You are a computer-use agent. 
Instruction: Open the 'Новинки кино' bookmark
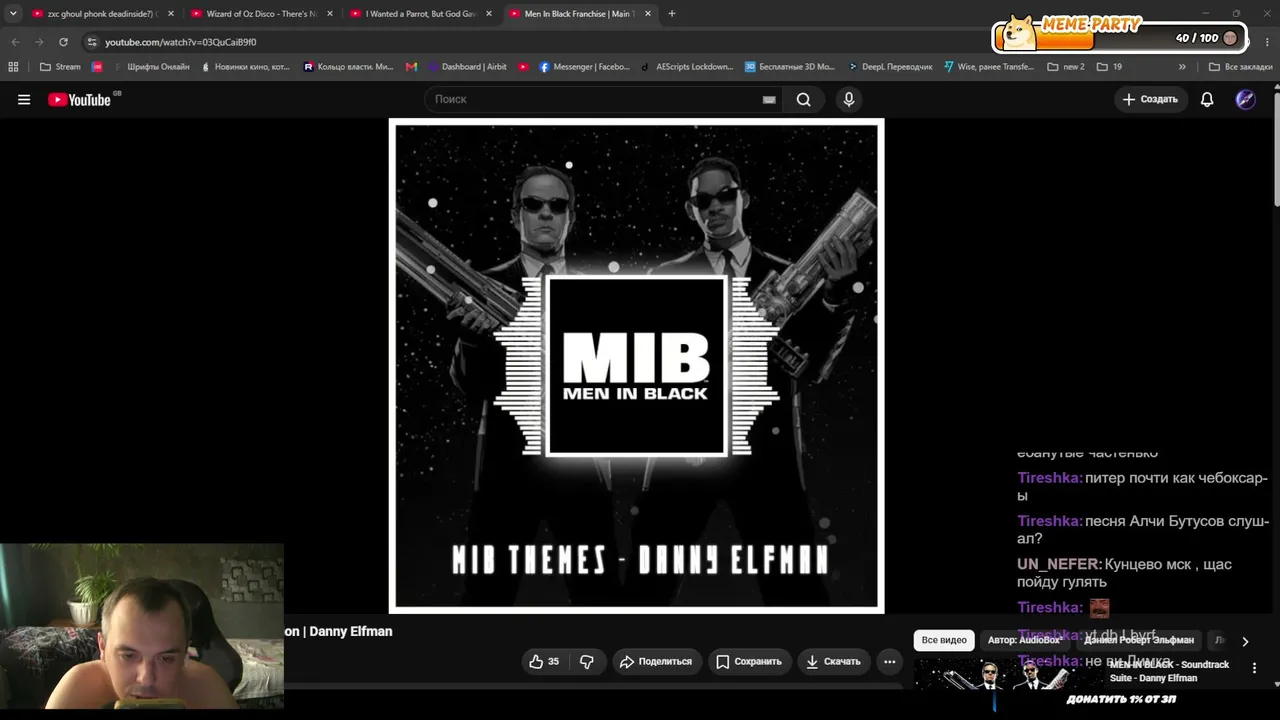tap(246, 67)
